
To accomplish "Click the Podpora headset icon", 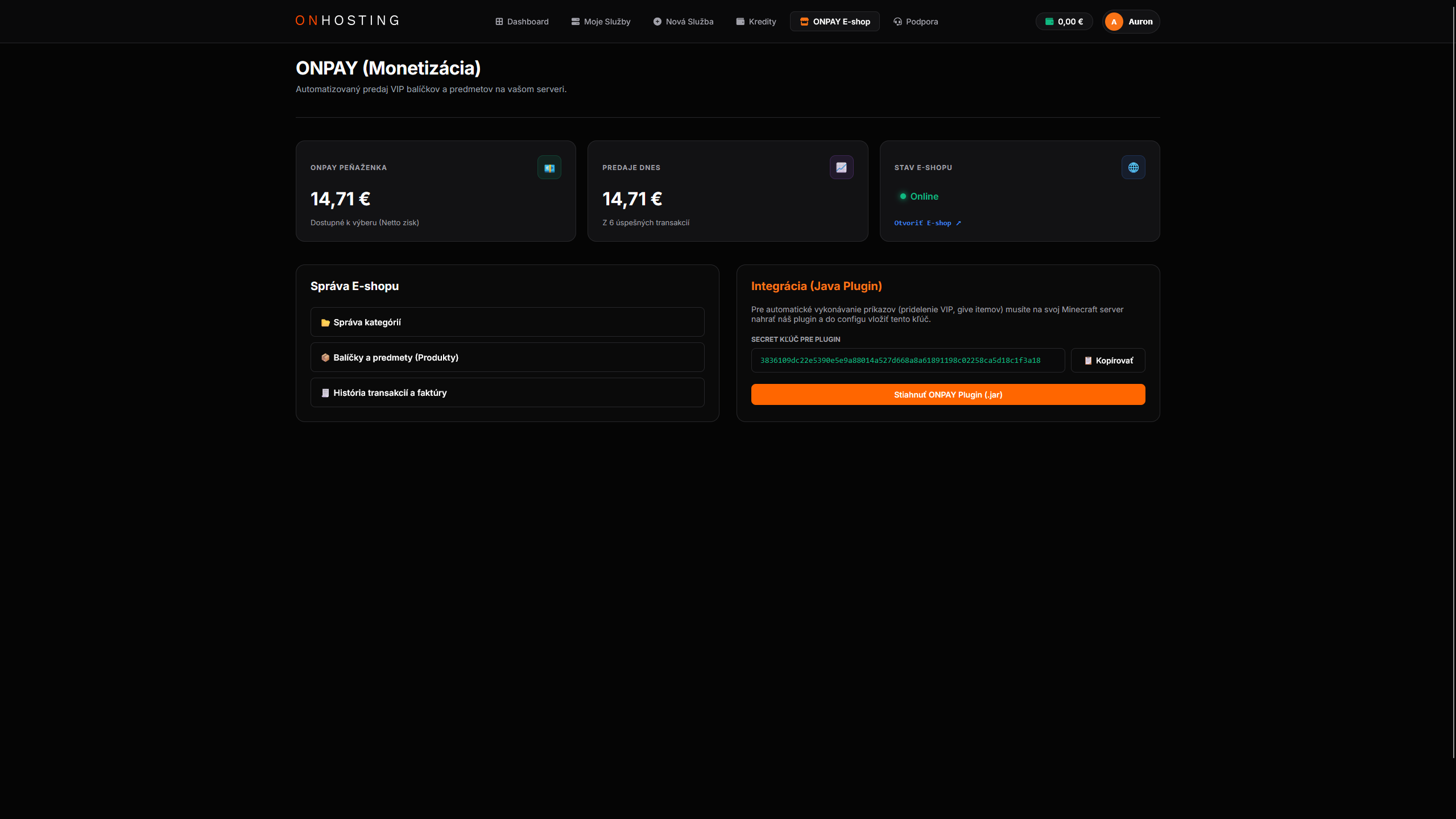I will pyautogui.click(x=897, y=22).
